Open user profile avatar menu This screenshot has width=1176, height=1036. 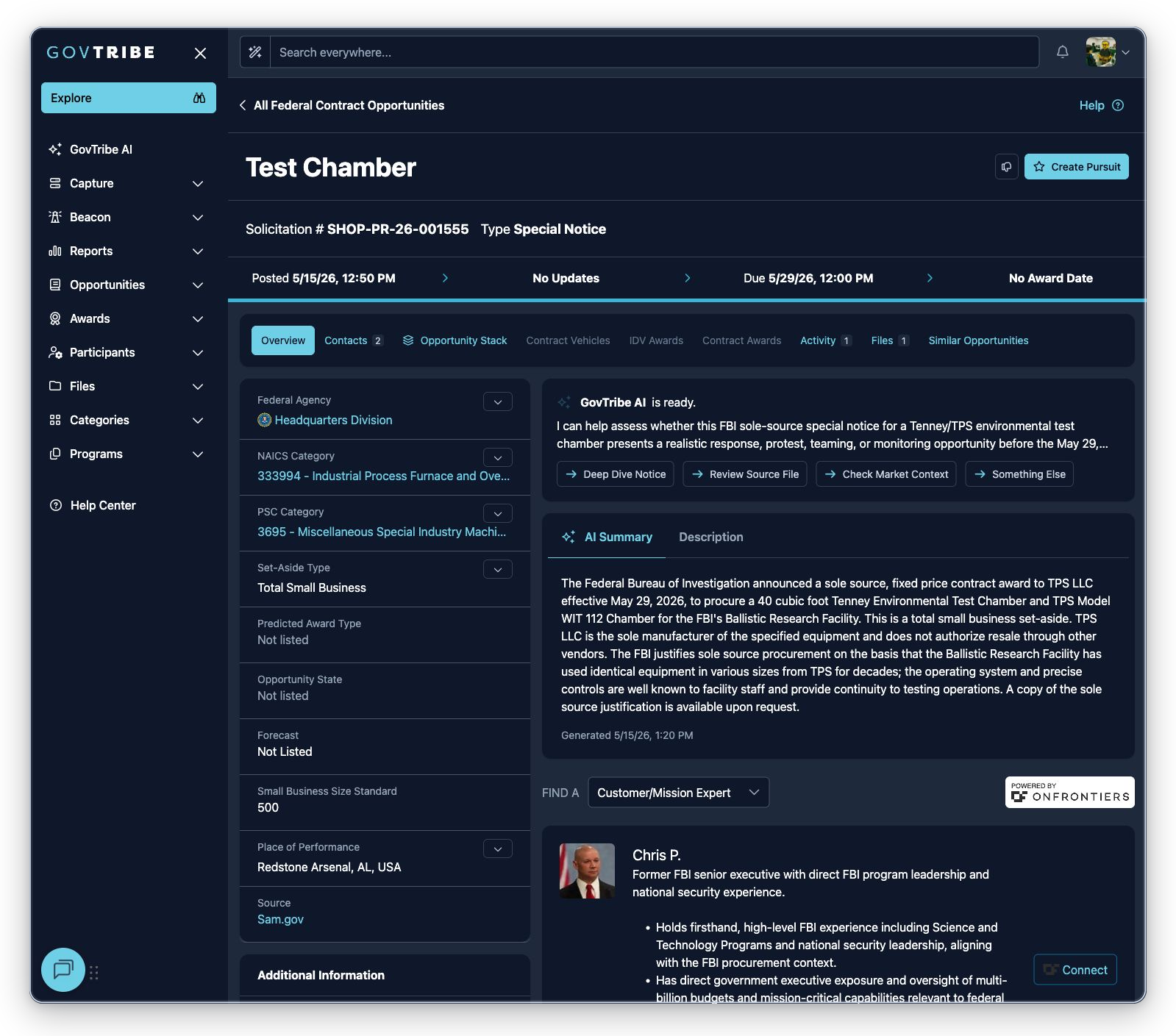pyautogui.click(x=1108, y=52)
